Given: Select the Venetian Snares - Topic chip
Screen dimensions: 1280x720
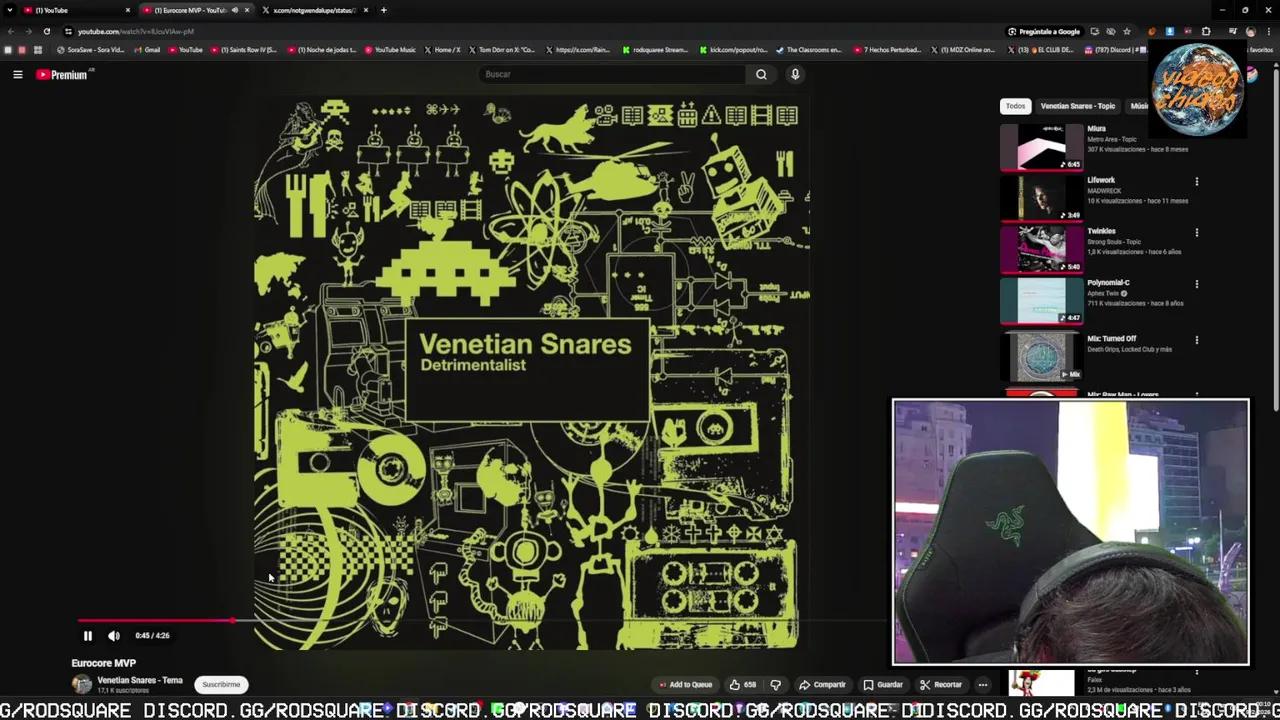Looking at the screenshot, I should click(1077, 106).
